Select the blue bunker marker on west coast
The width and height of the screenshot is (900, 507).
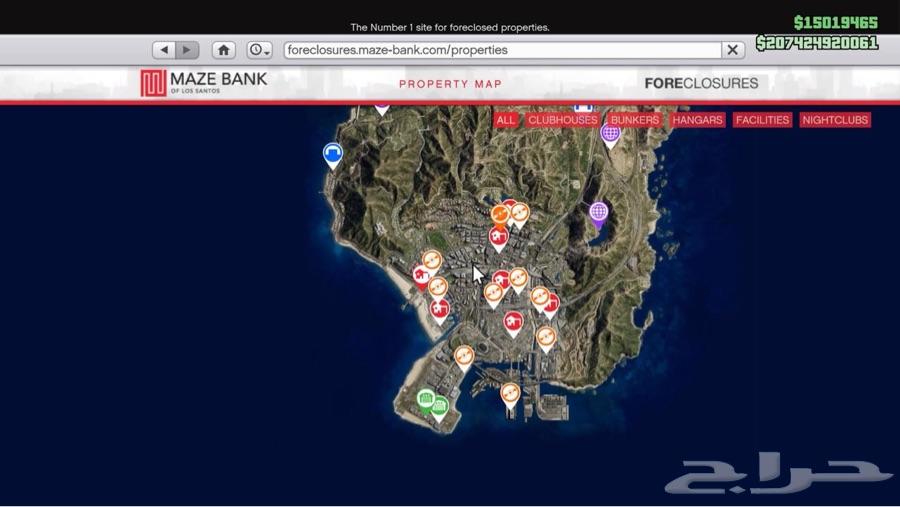(x=333, y=154)
